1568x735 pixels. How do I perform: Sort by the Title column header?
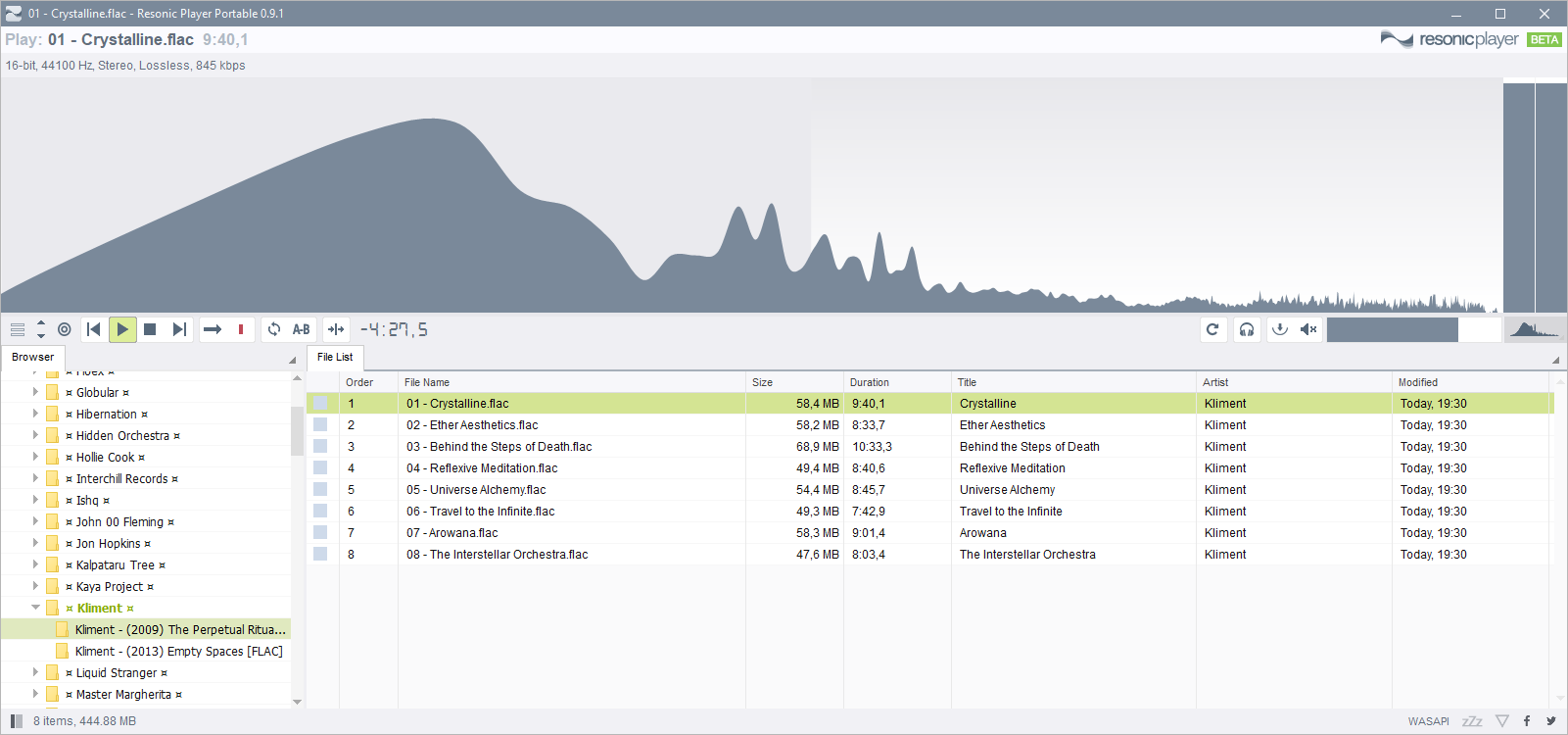1073,382
